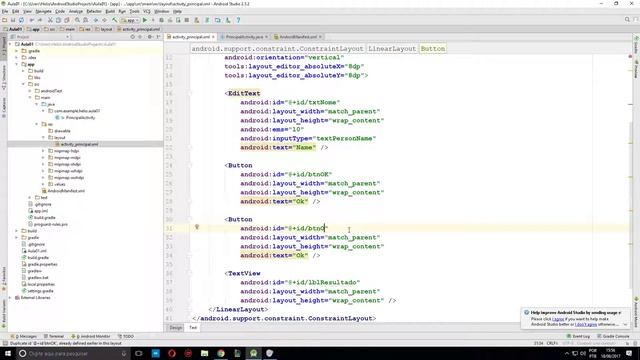Open Android Studio icon in the taskbar
This screenshot has height=360, width=640.
tap(253, 353)
